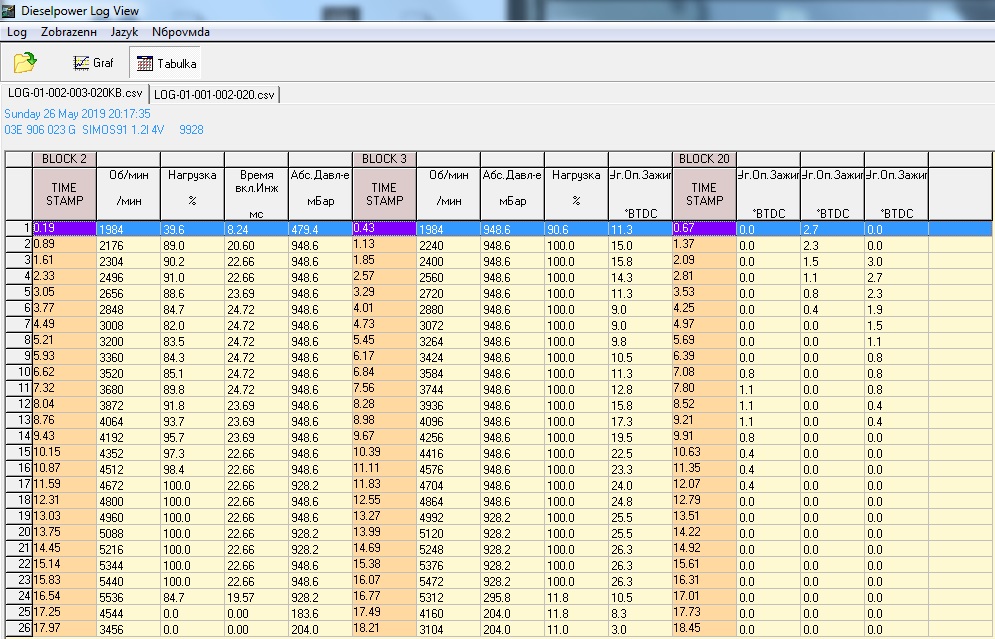Click the TIME STAMP header under BLOCK 2
This screenshot has height=639, width=995.
coord(64,194)
